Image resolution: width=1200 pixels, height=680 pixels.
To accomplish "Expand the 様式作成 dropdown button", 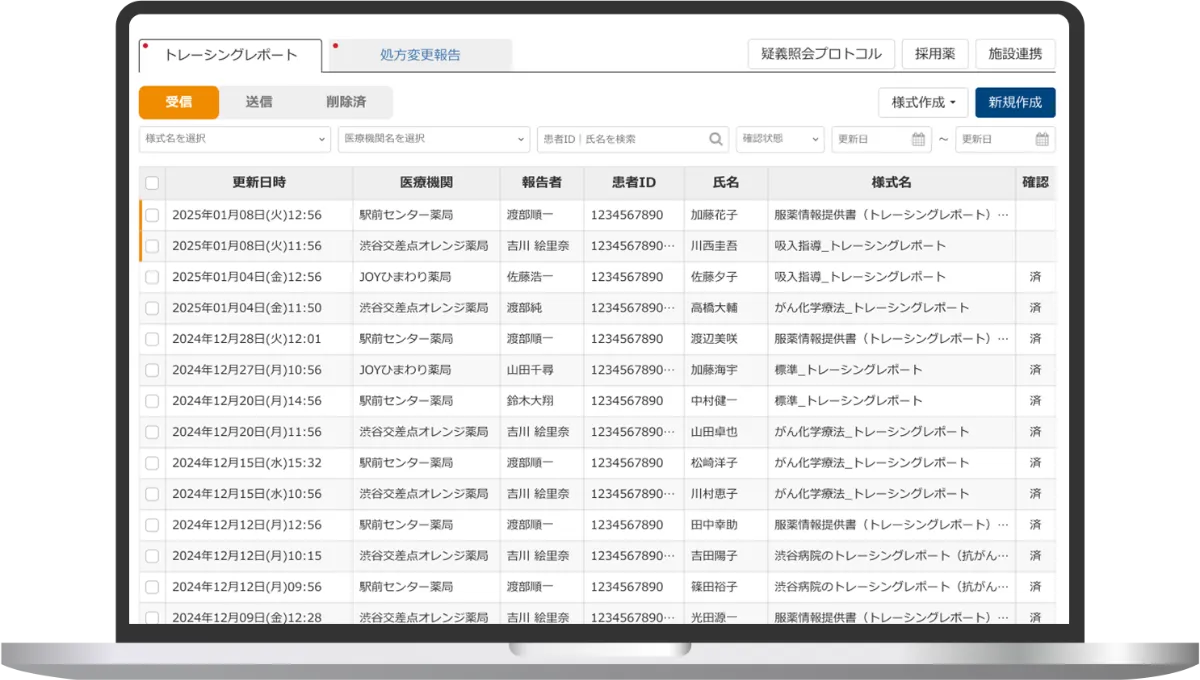I will [x=924, y=102].
